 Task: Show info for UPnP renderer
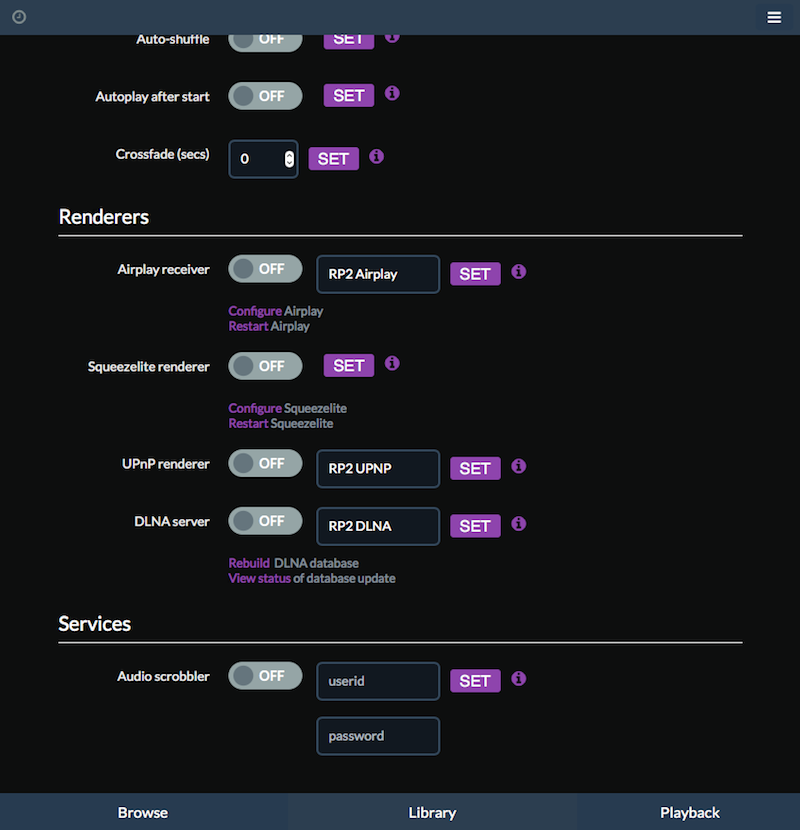tap(518, 466)
